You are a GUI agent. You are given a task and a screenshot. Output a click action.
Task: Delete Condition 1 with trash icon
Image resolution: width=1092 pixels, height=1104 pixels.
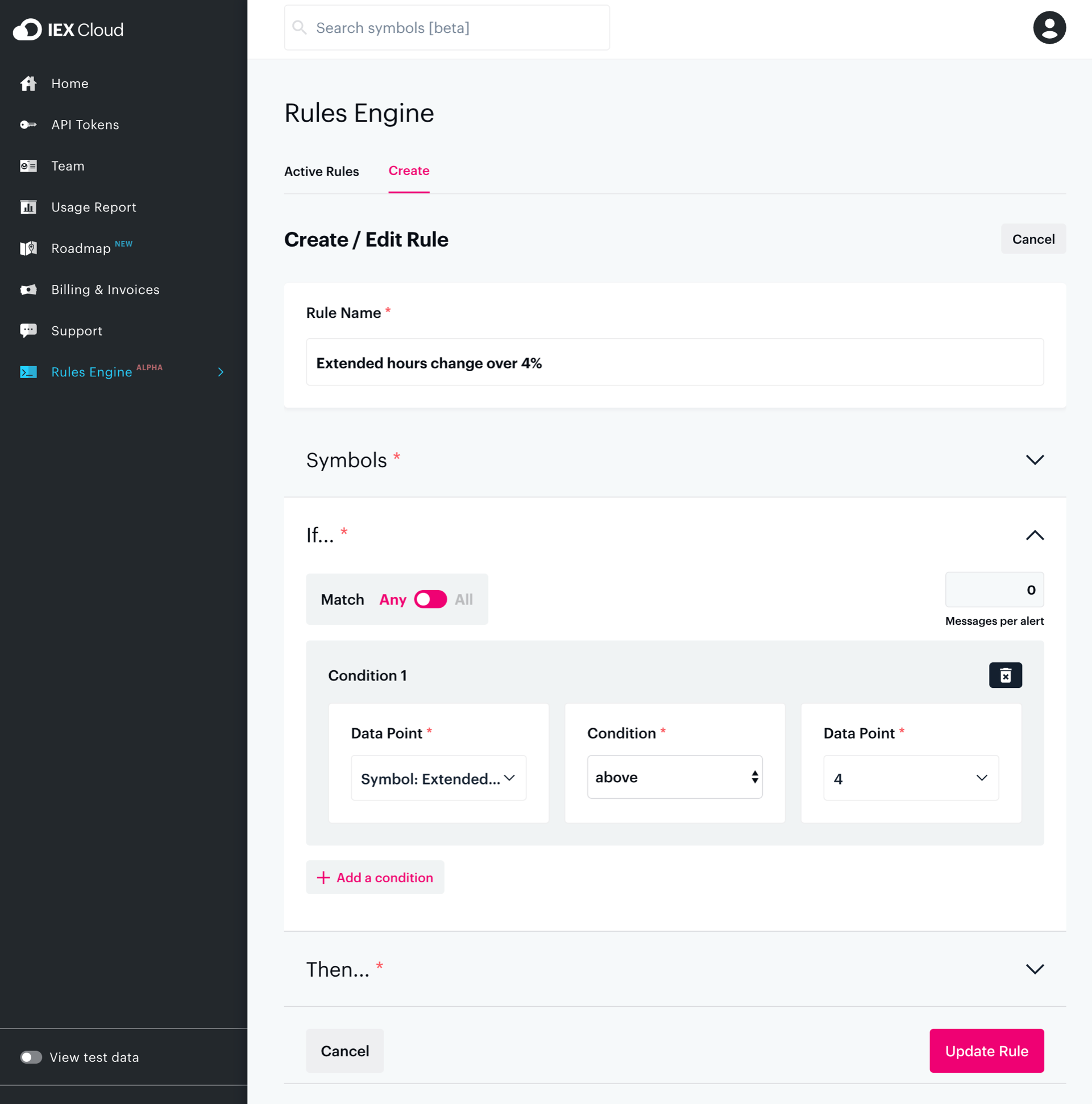[1005, 675]
